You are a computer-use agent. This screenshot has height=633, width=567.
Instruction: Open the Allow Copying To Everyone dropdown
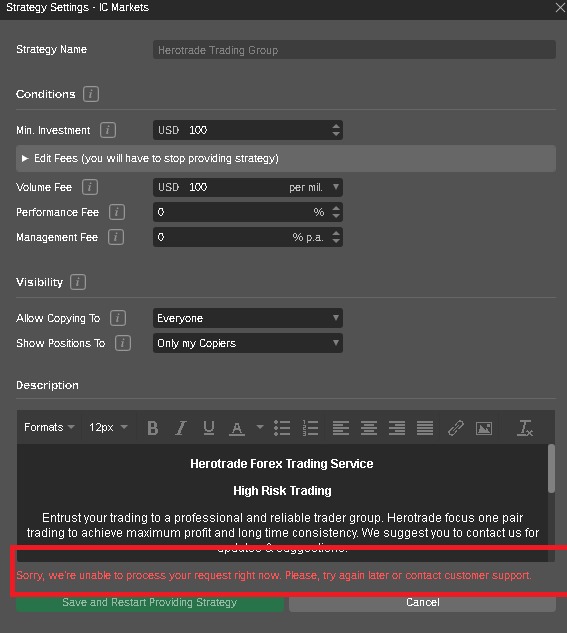point(248,318)
